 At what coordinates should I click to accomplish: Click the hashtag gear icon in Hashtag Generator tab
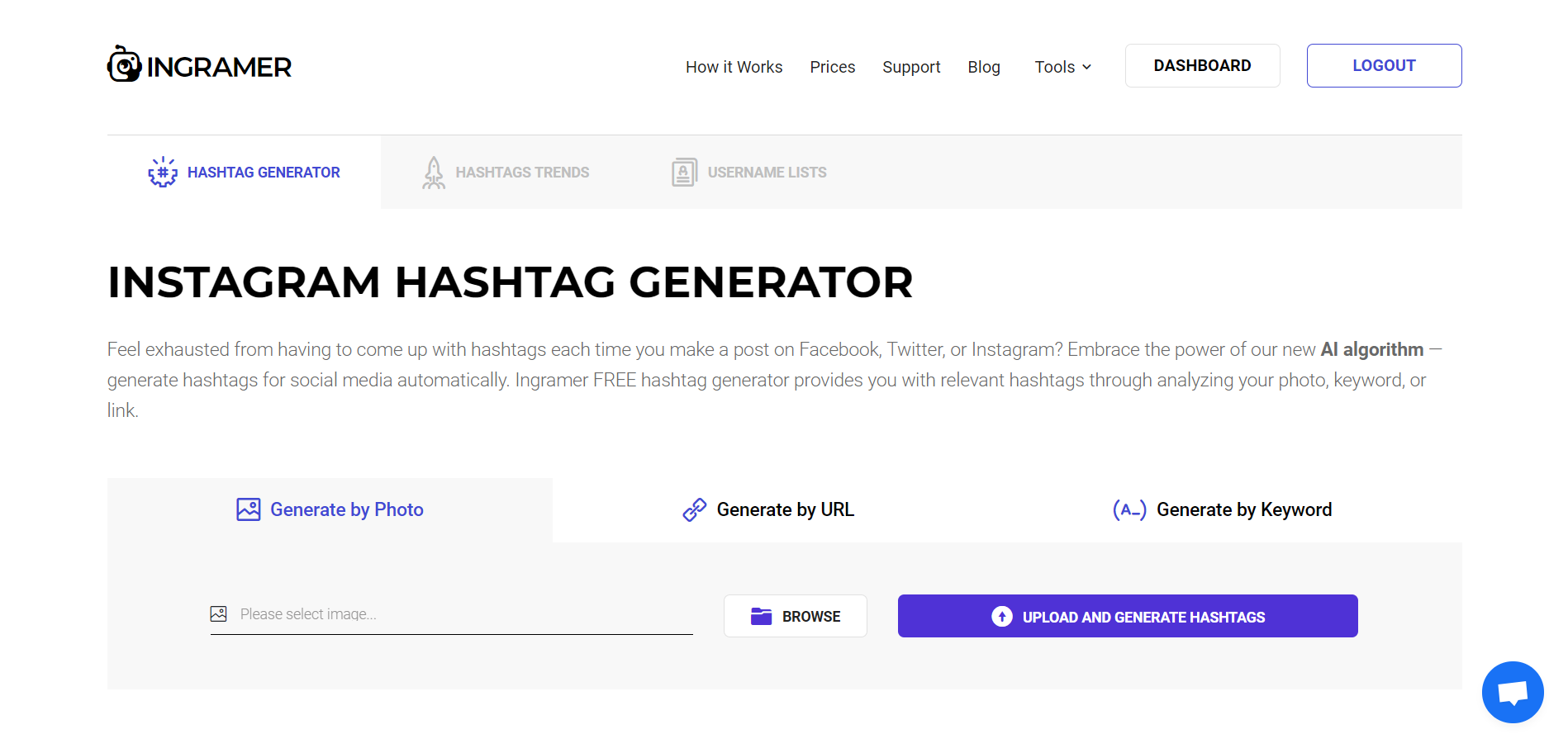tap(163, 172)
